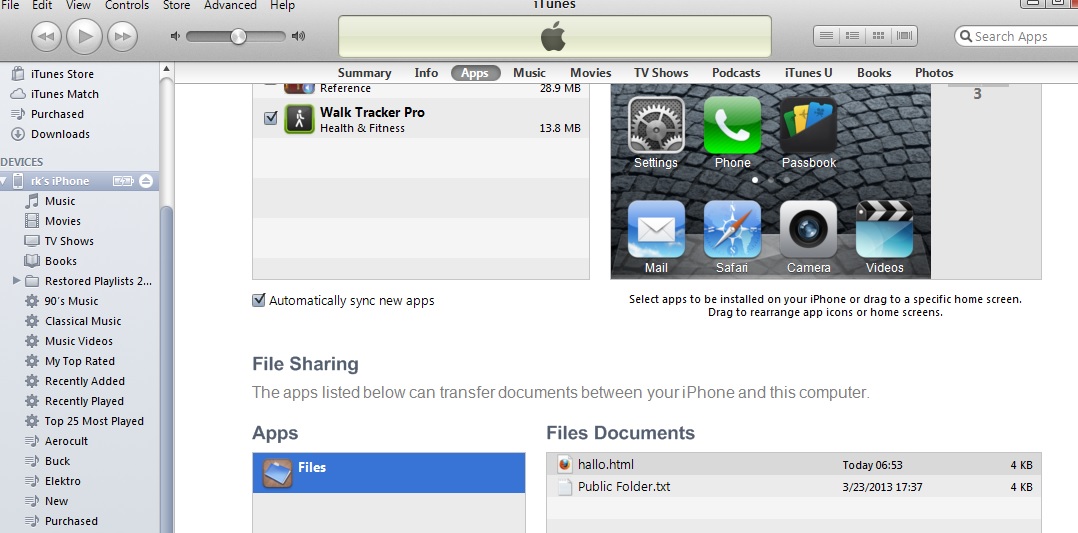
Task: Click the high volume speaker icon
Action: tap(298, 36)
